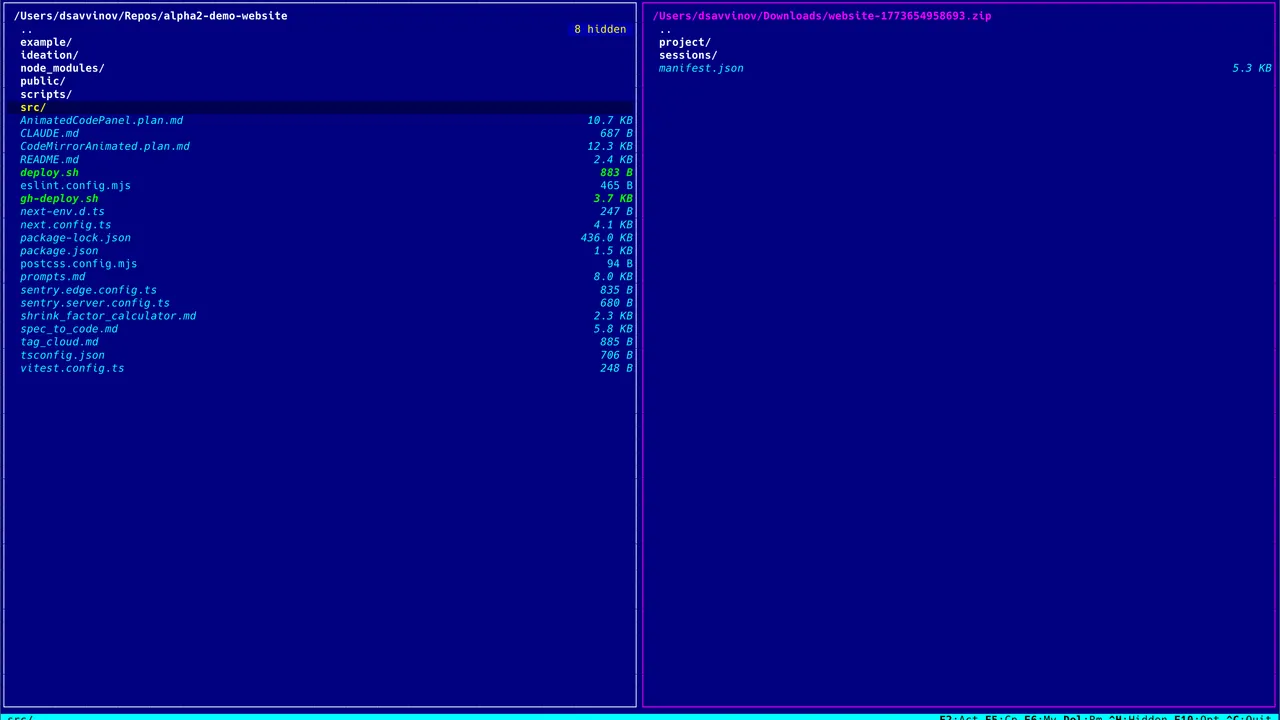The width and height of the screenshot is (1280, 720).
Task: Select the tag_cloud.md file
Action: click(59, 341)
